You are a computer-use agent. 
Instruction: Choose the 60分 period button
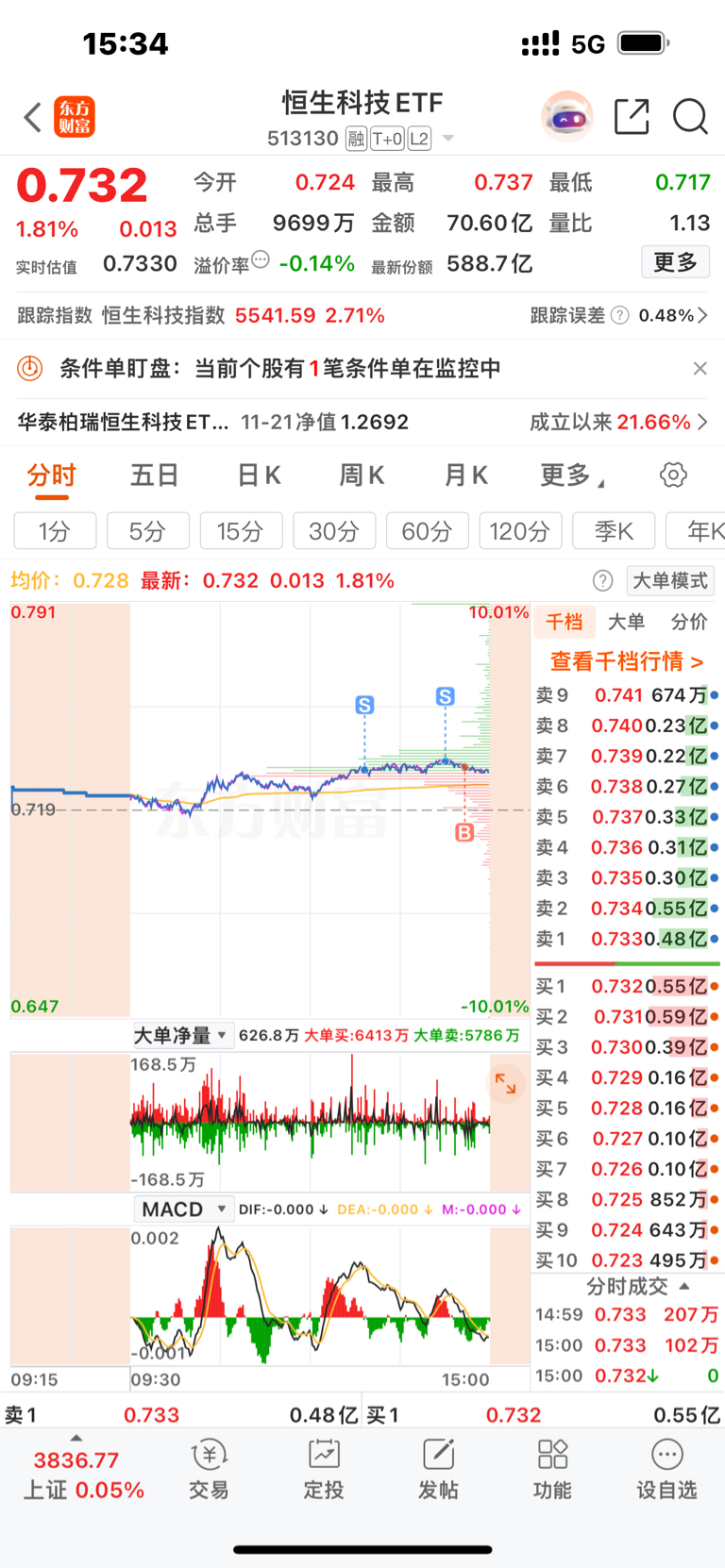(x=427, y=531)
